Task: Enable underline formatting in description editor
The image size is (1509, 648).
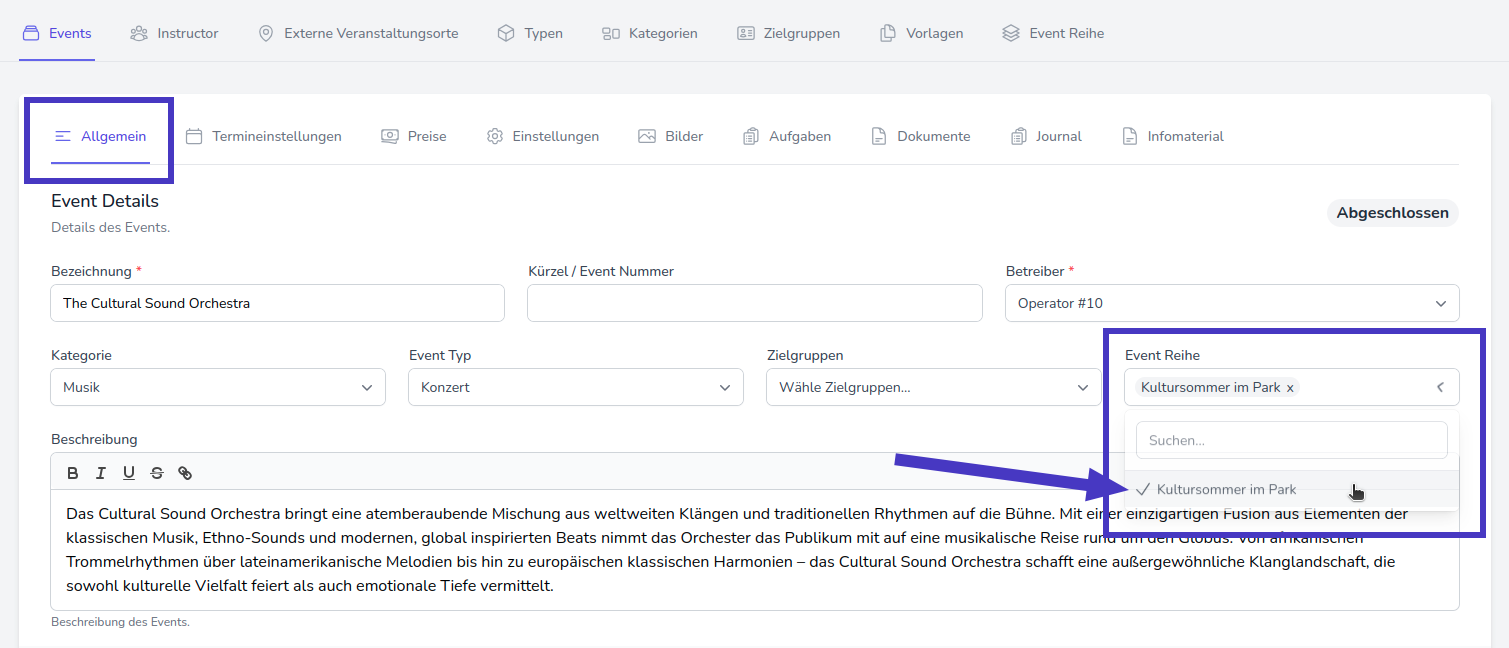Action: coord(129,473)
